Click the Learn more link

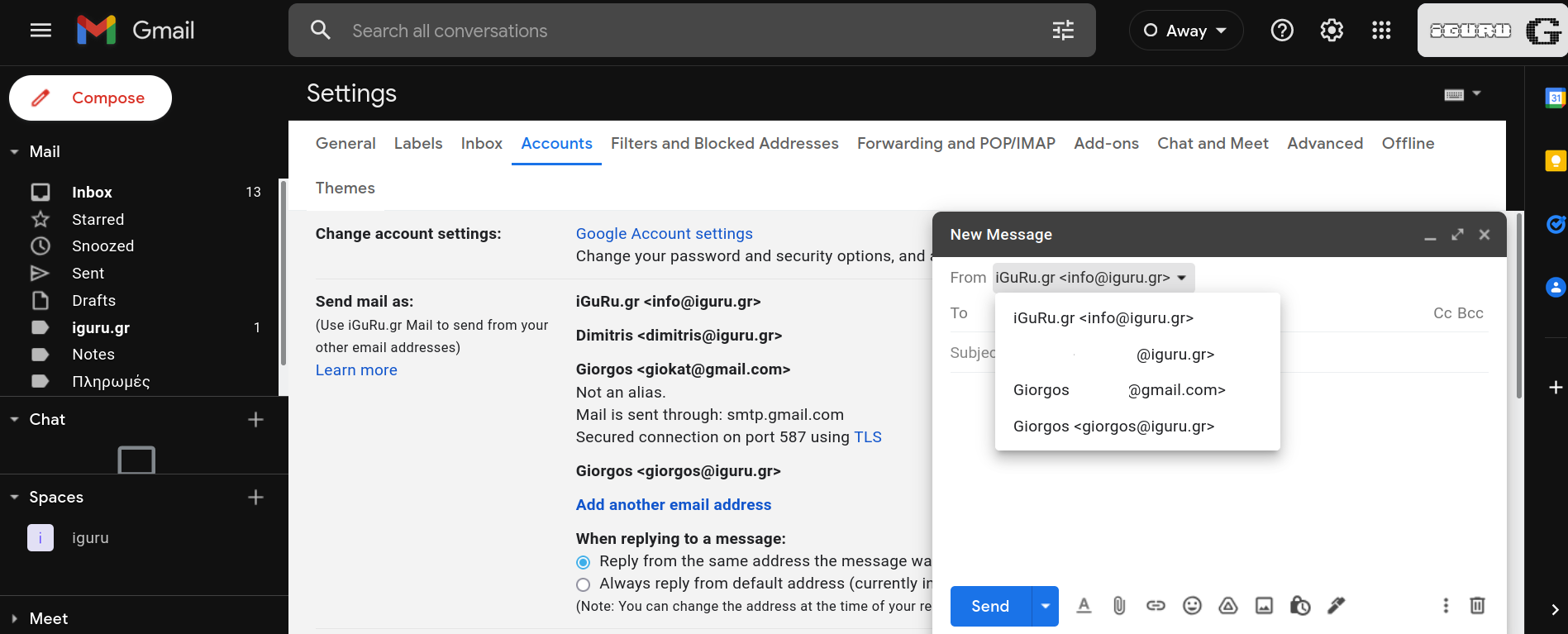pos(356,370)
